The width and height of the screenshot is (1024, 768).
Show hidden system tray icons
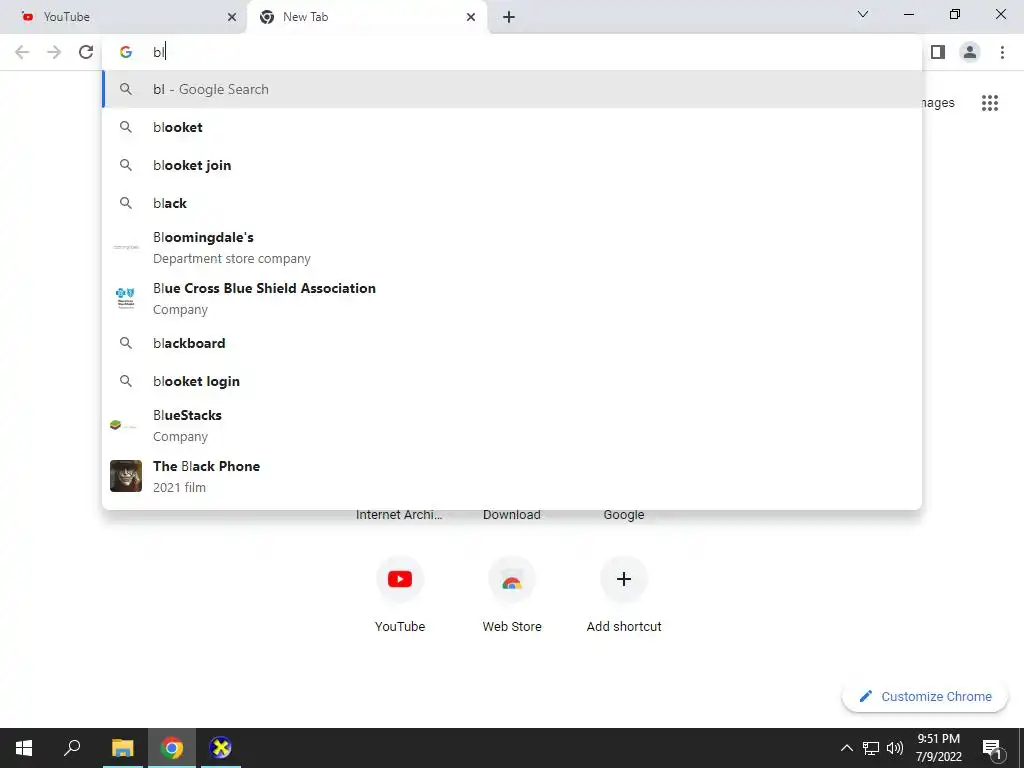tap(846, 748)
